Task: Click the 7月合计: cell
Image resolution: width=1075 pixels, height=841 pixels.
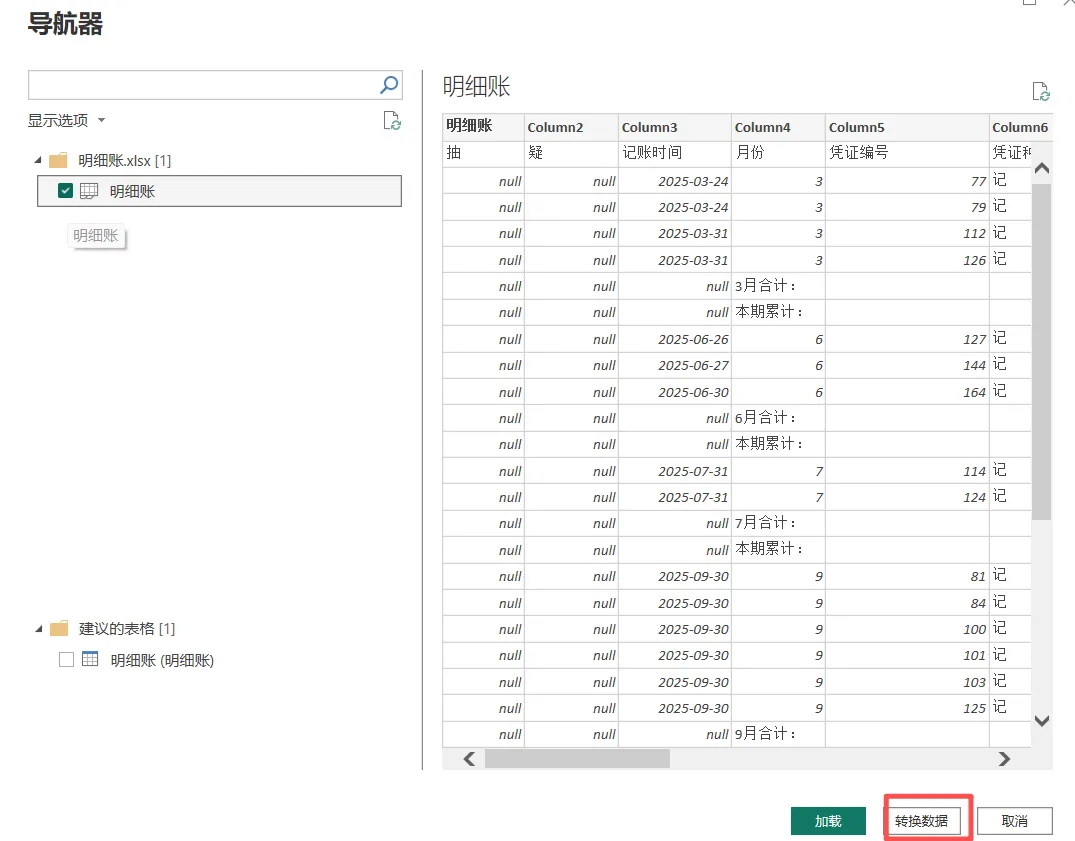Action: 778,523
